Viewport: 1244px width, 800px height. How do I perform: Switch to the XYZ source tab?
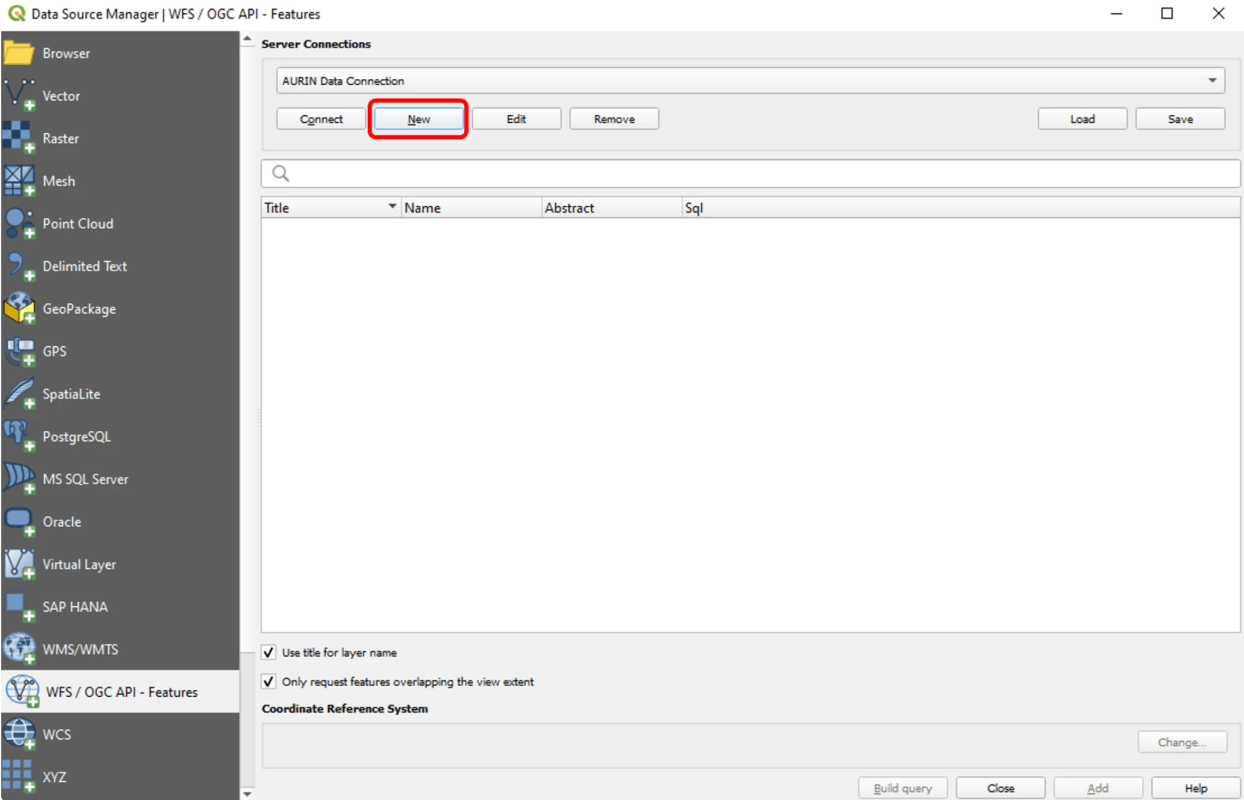point(54,777)
